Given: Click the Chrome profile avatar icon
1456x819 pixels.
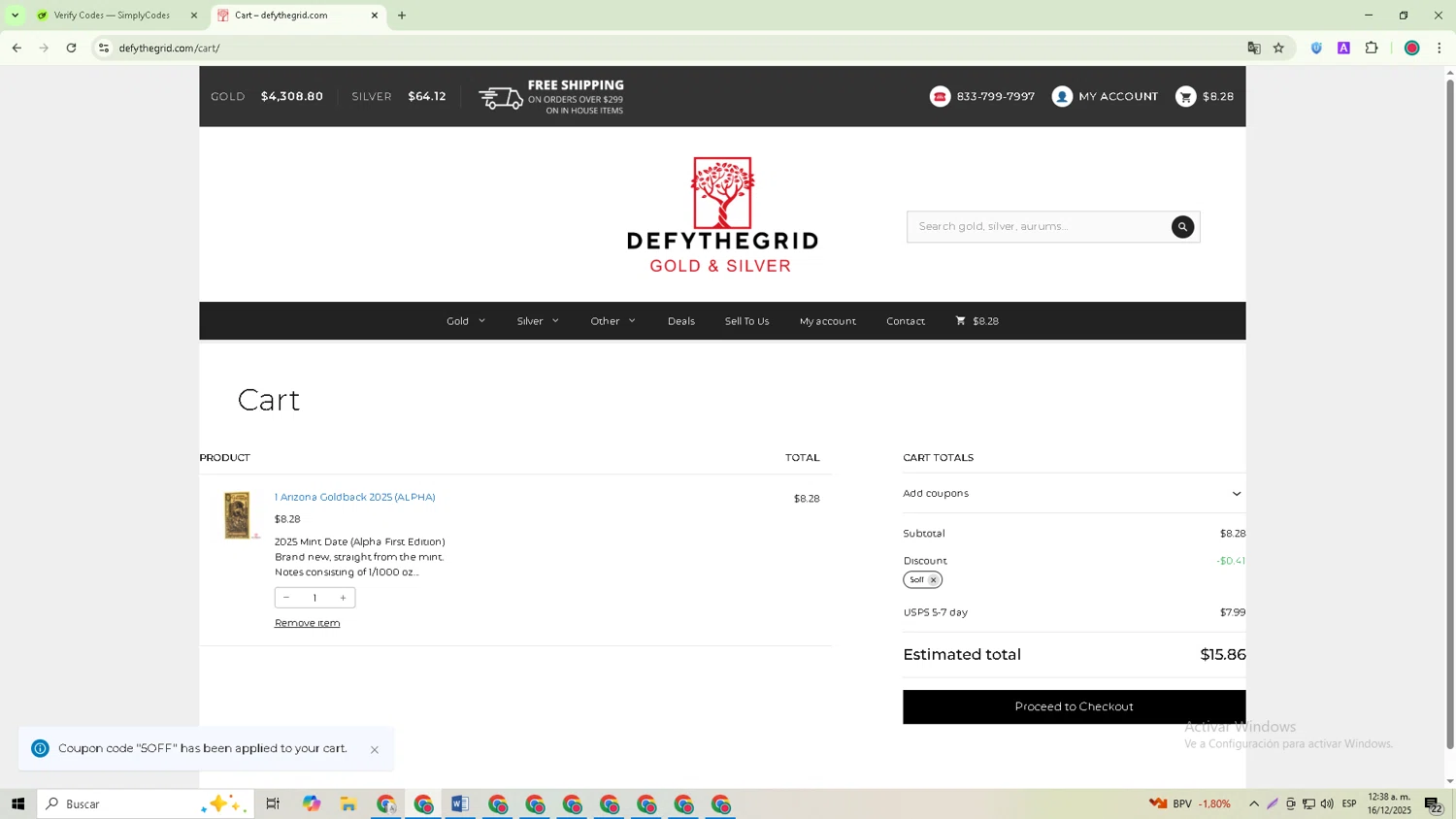Looking at the screenshot, I should [1412, 48].
